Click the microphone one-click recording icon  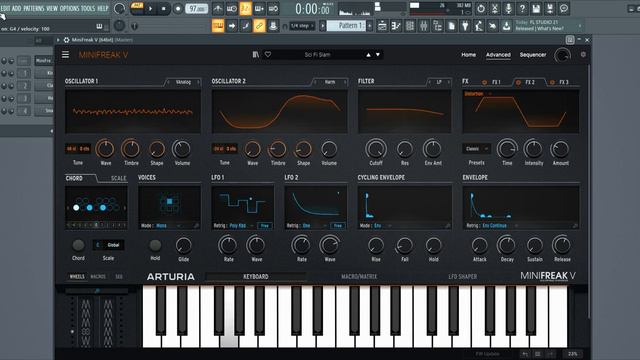click(x=509, y=8)
